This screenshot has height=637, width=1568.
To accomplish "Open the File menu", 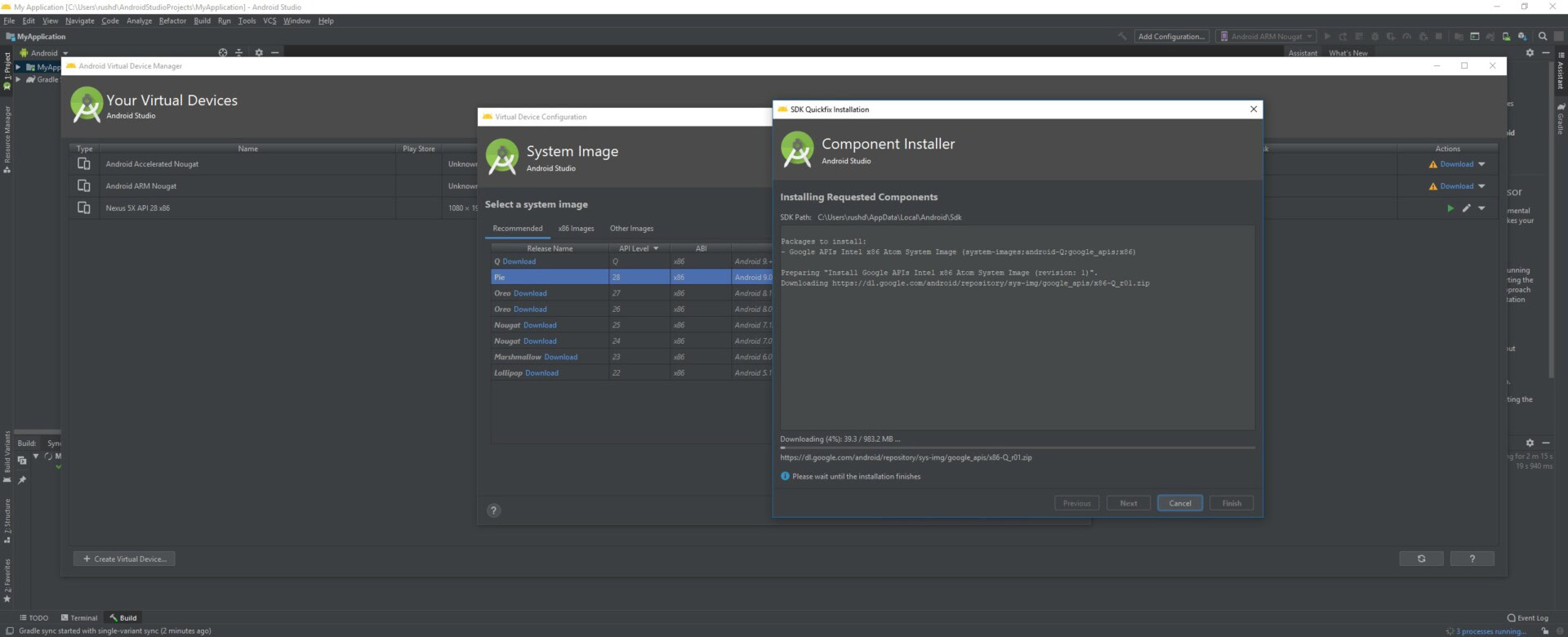I will coord(9,20).
